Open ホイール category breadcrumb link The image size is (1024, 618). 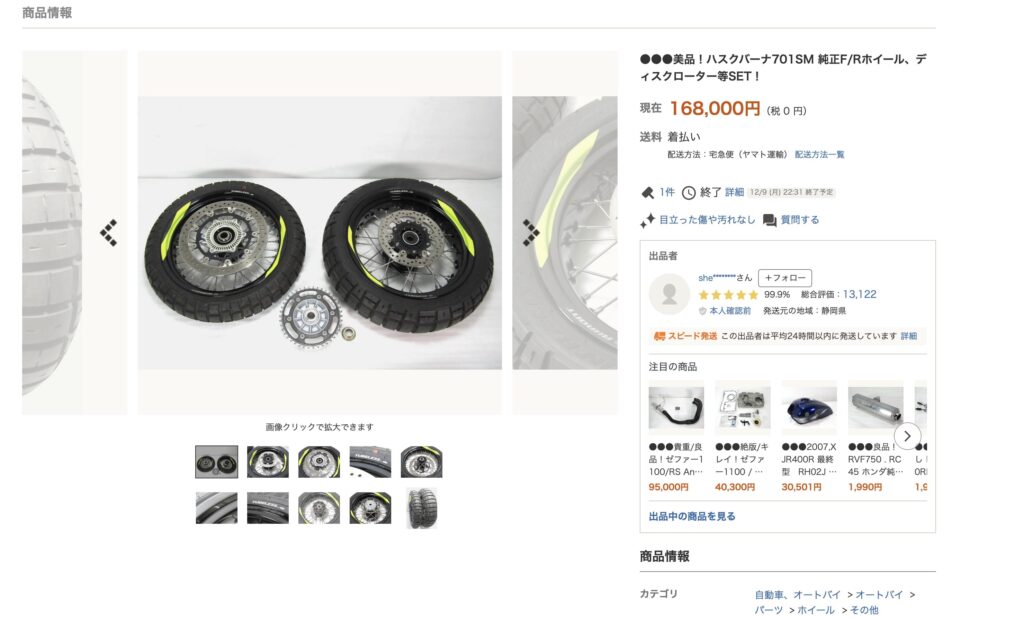click(x=816, y=610)
